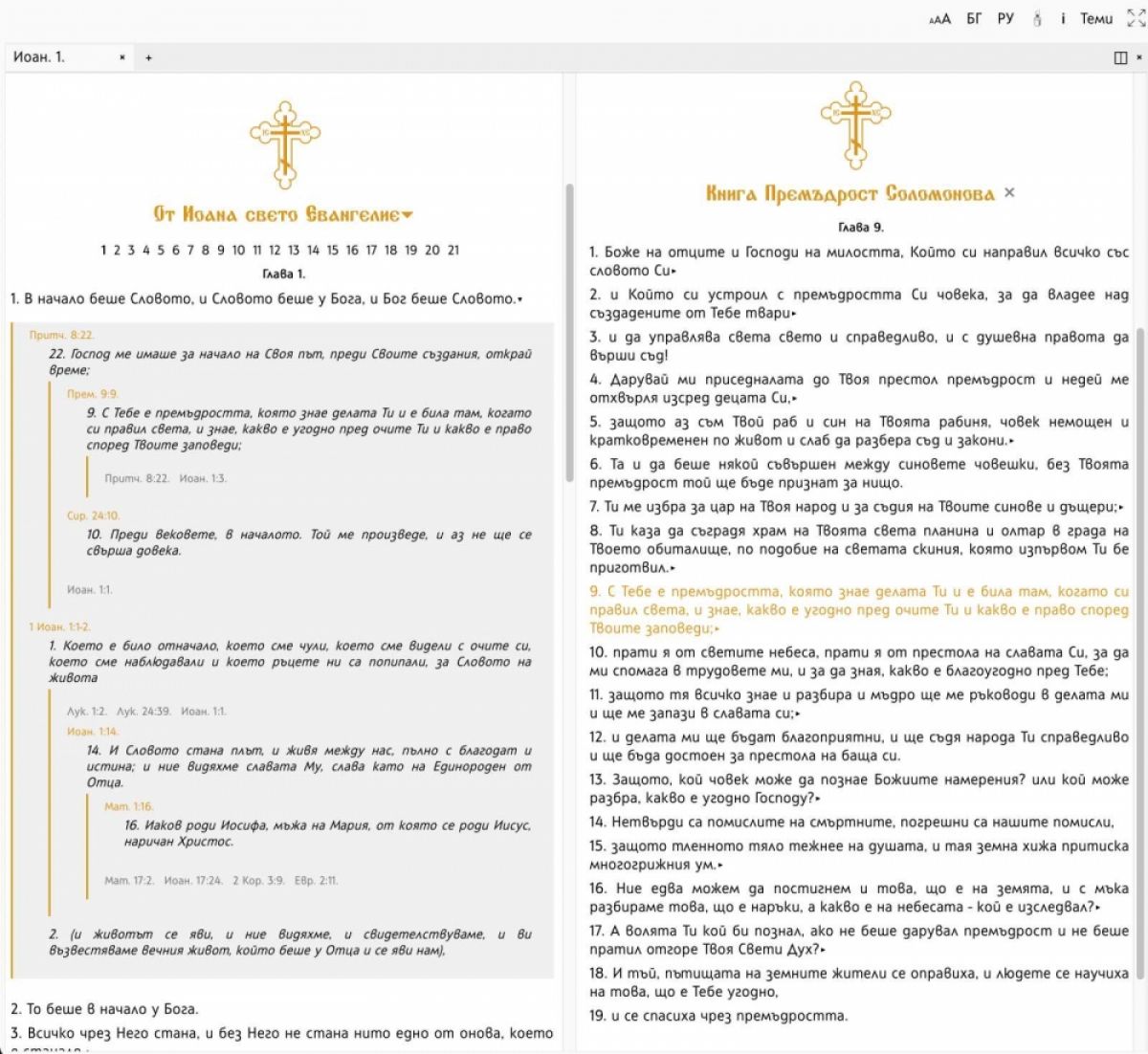Viewport: 1148px width, 1054px height.
Task: Follow the Мат. 17:2. cross-reference
Action: pyautogui.click(x=129, y=881)
